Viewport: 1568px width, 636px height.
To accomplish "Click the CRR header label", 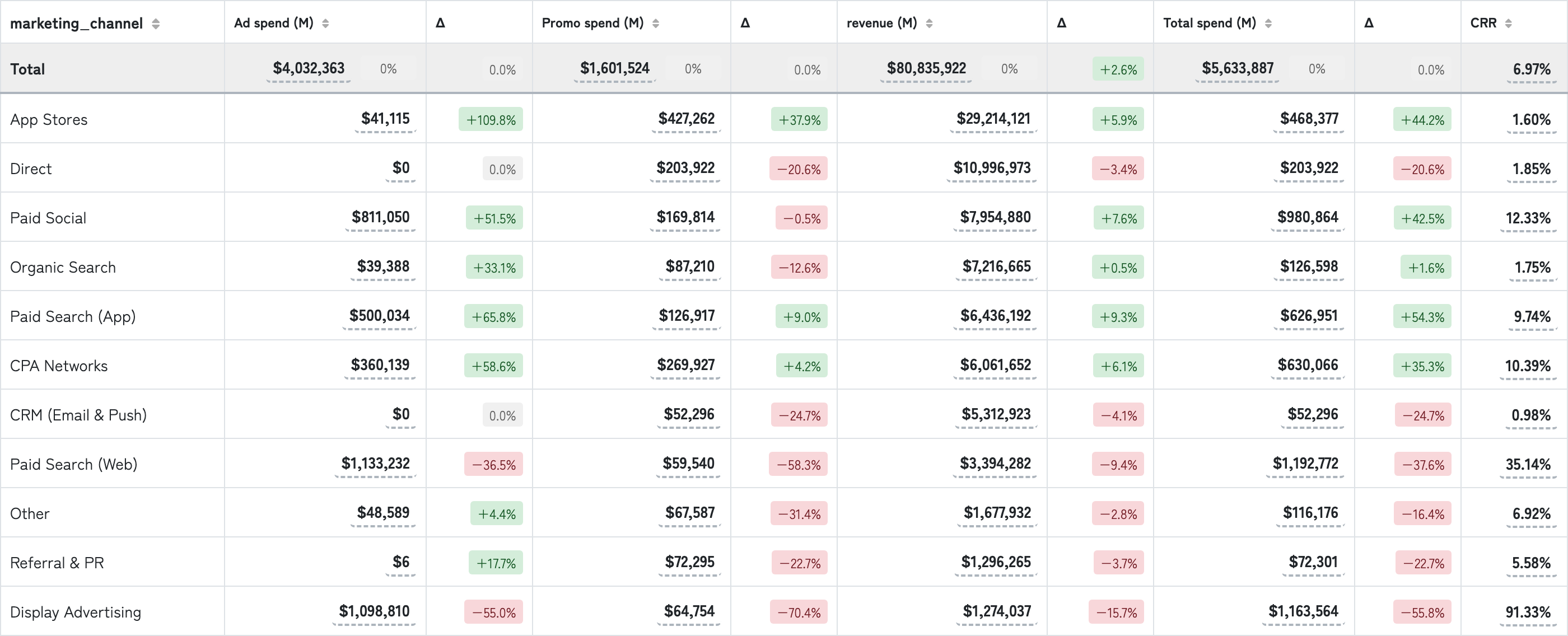I will tap(1483, 23).
